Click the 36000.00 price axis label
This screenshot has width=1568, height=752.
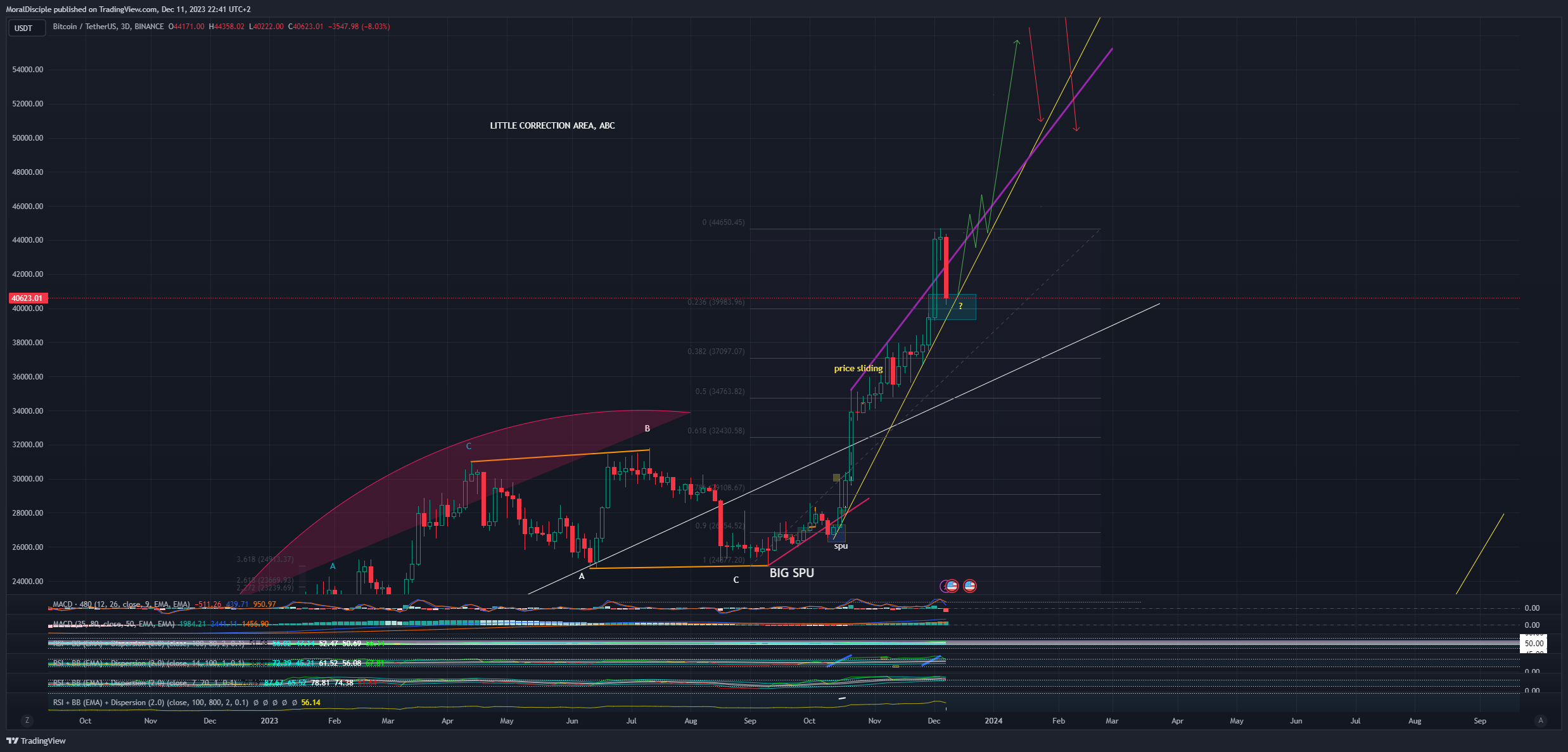(28, 377)
